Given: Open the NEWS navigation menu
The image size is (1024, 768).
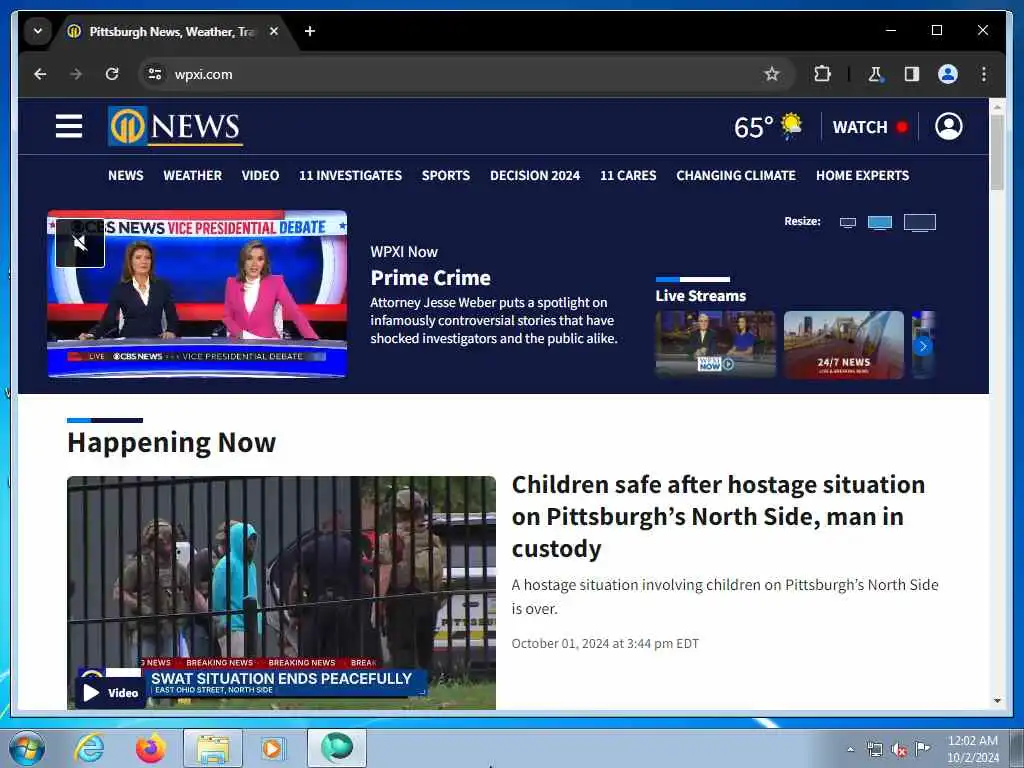Looking at the screenshot, I should (125, 176).
